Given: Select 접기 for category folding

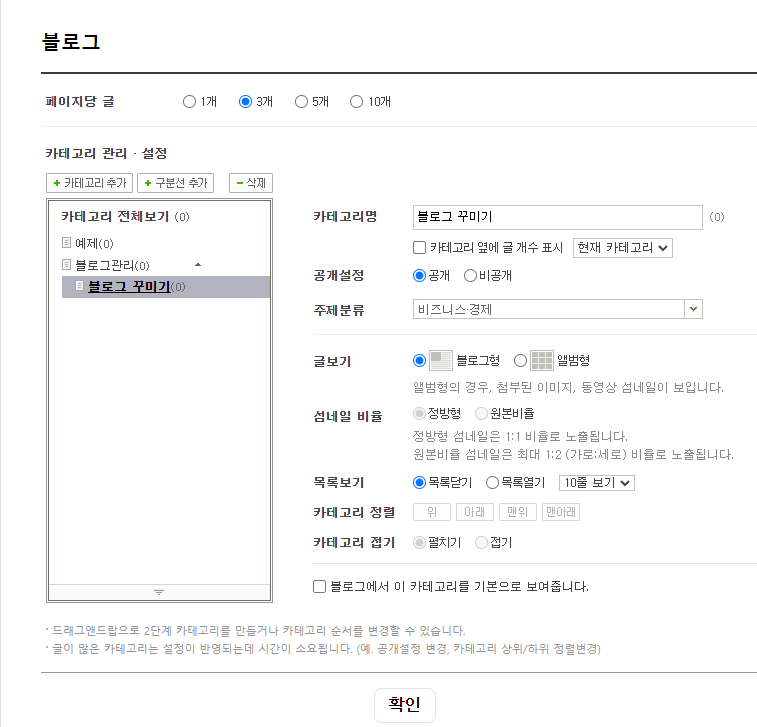Looking at the screenshot, I should tap(481, 543).
